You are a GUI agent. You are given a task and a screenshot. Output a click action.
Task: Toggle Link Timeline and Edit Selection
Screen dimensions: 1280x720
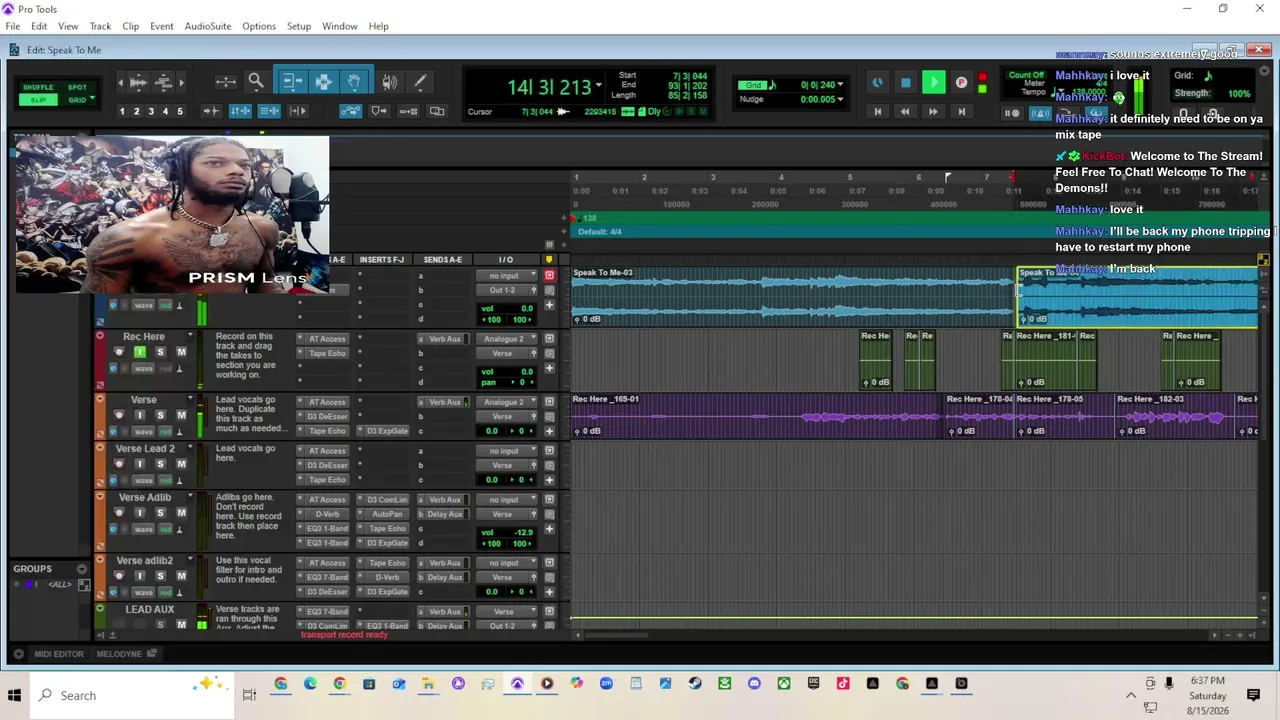240,111
